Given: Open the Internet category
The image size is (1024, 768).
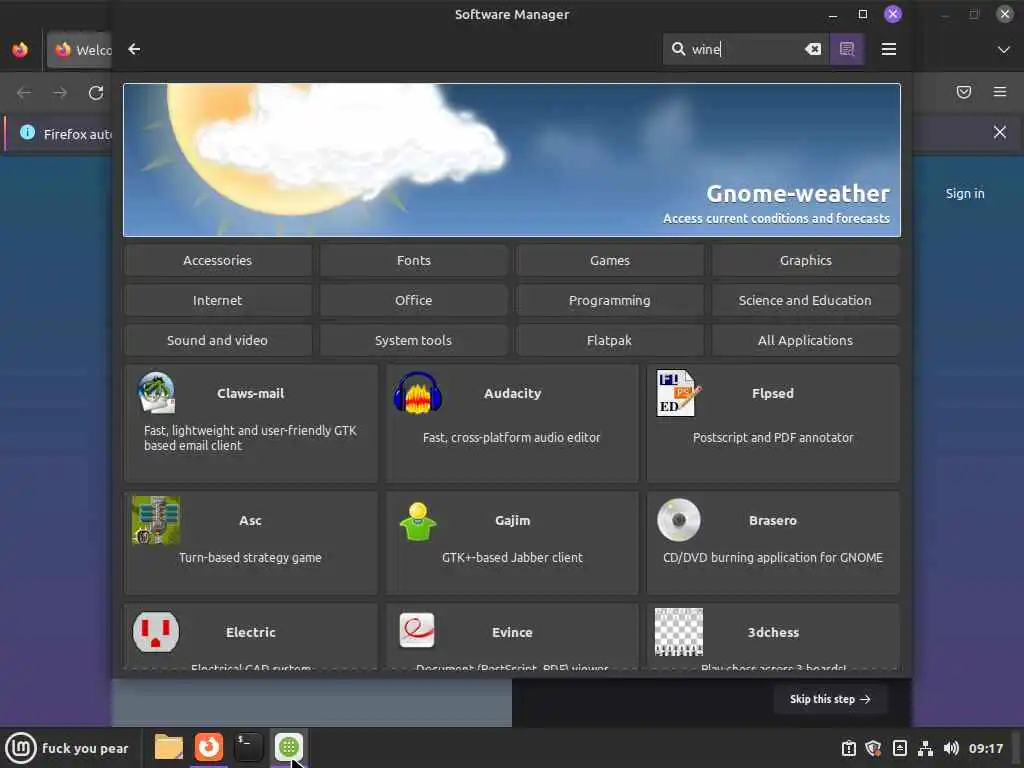Looking at the screenshot, I should tap(217, 300).
